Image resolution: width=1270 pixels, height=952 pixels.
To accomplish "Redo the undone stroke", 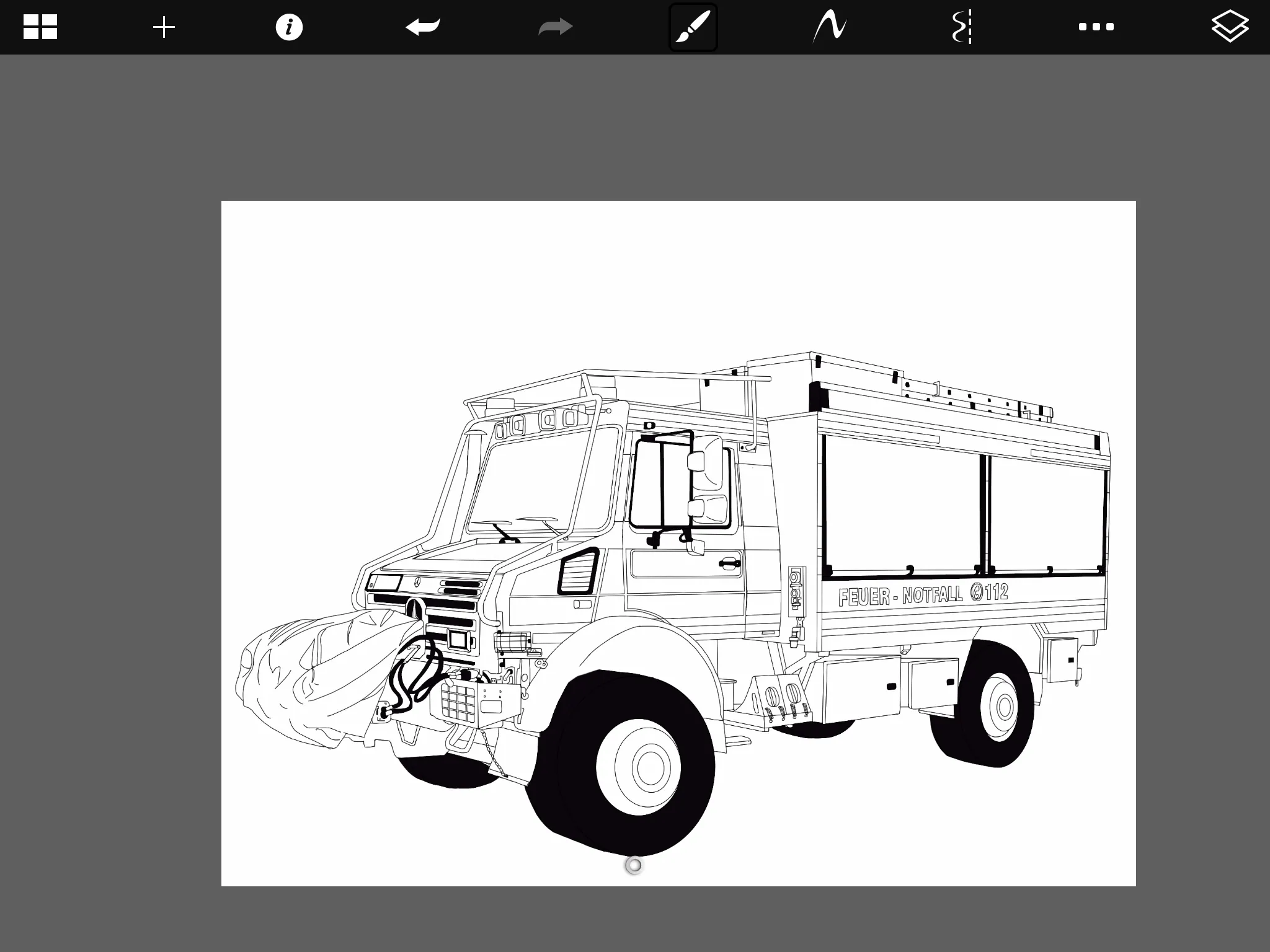I will click(556, 27).
